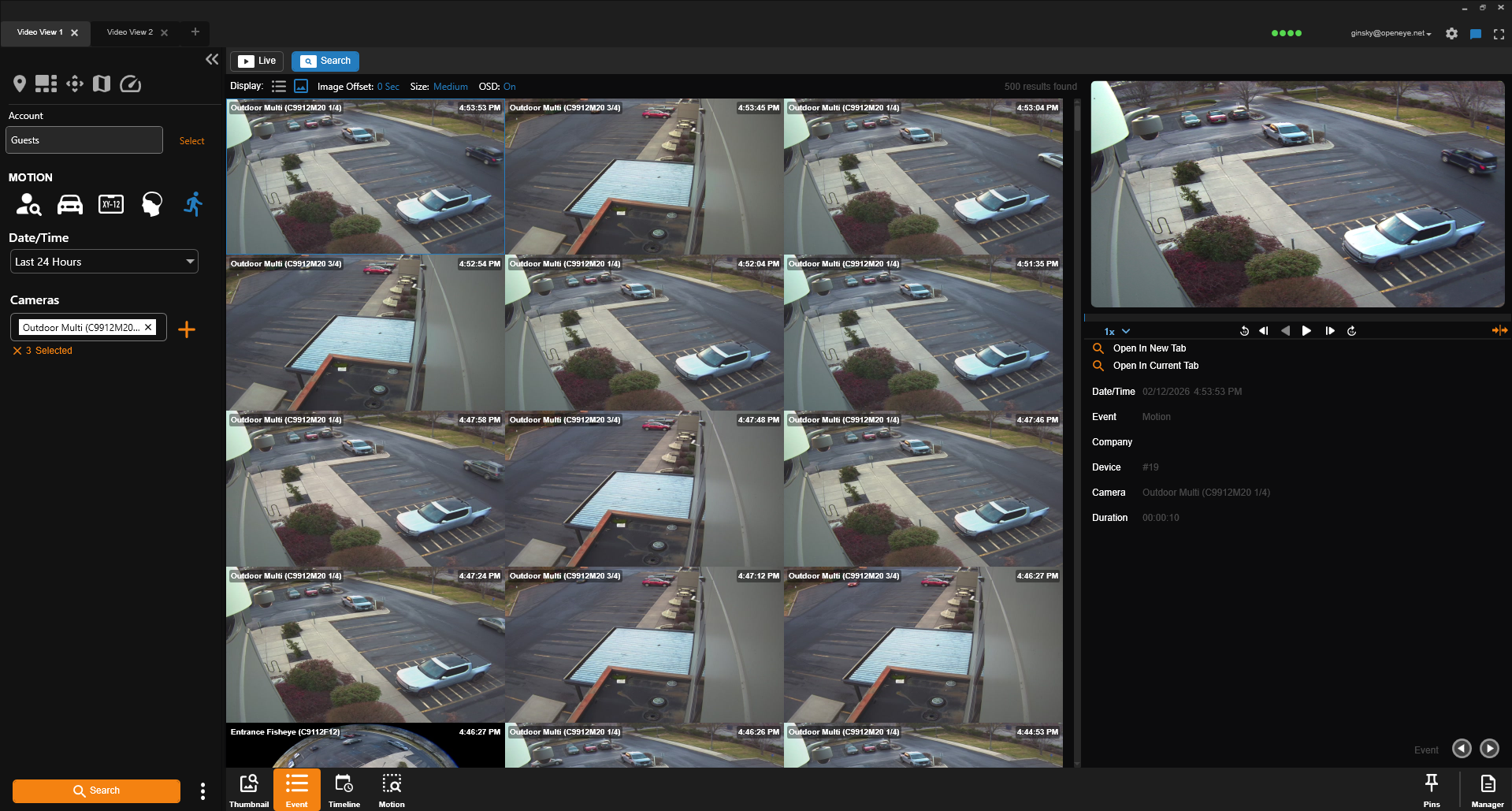Open the ginsky@openeye.net account menu
This screenshot has width=1512, height=811.
1390,33
